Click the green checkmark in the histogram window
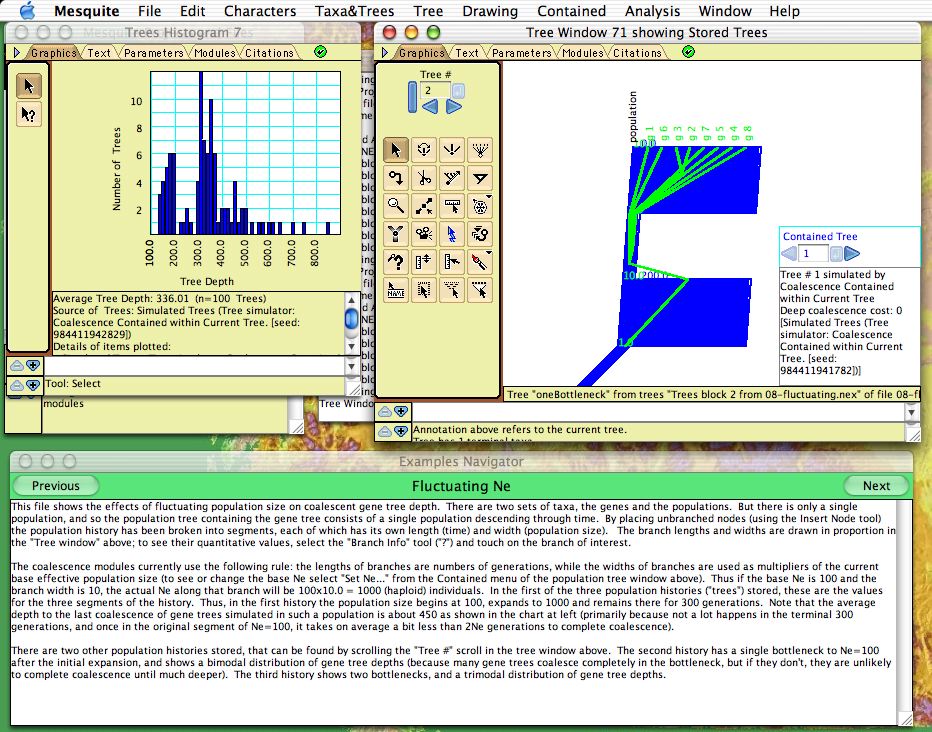 [320, 52]
